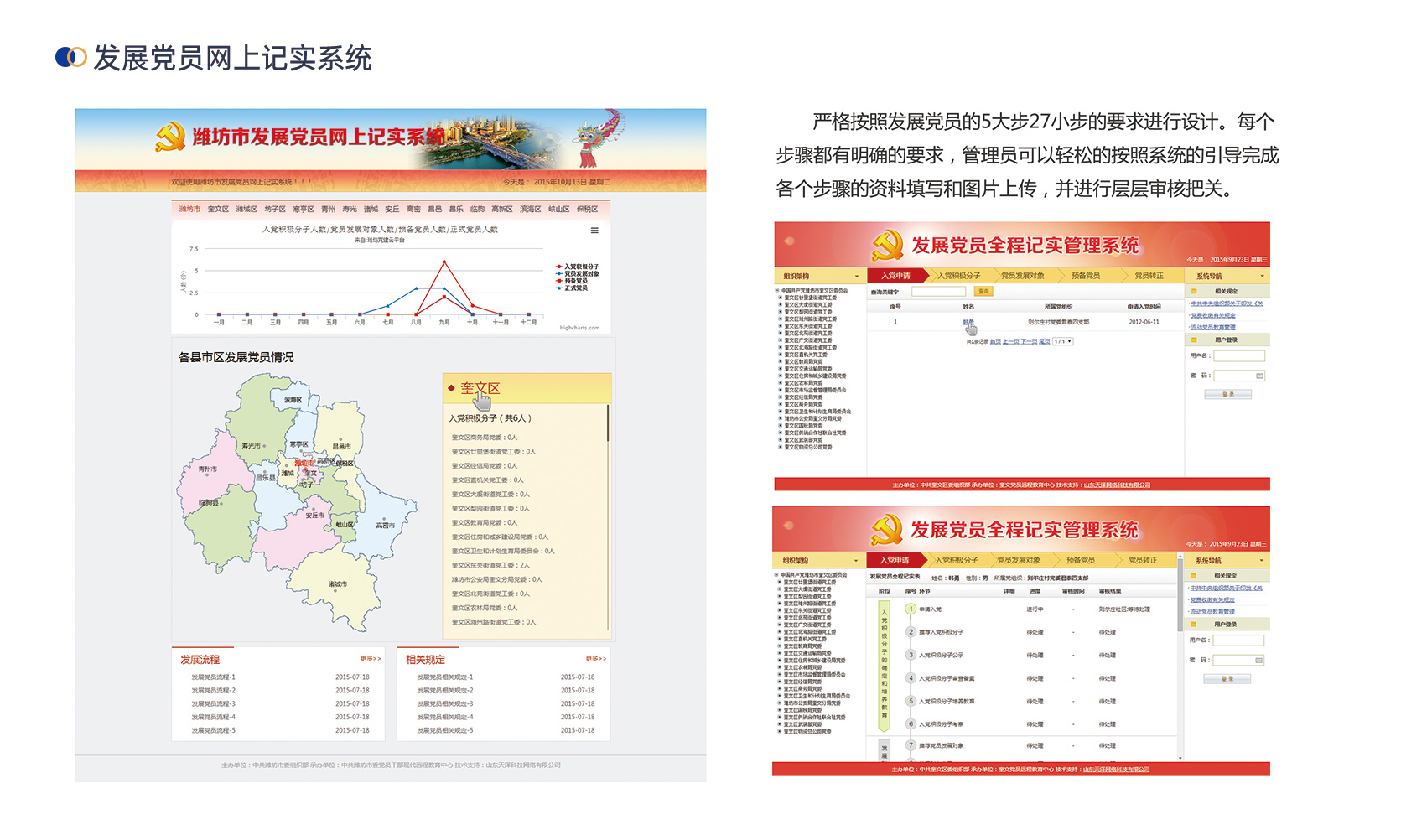This screenshot has width=1401, height=840.
Task: Click the 查询 search button
Action: [x=984, y=292]
